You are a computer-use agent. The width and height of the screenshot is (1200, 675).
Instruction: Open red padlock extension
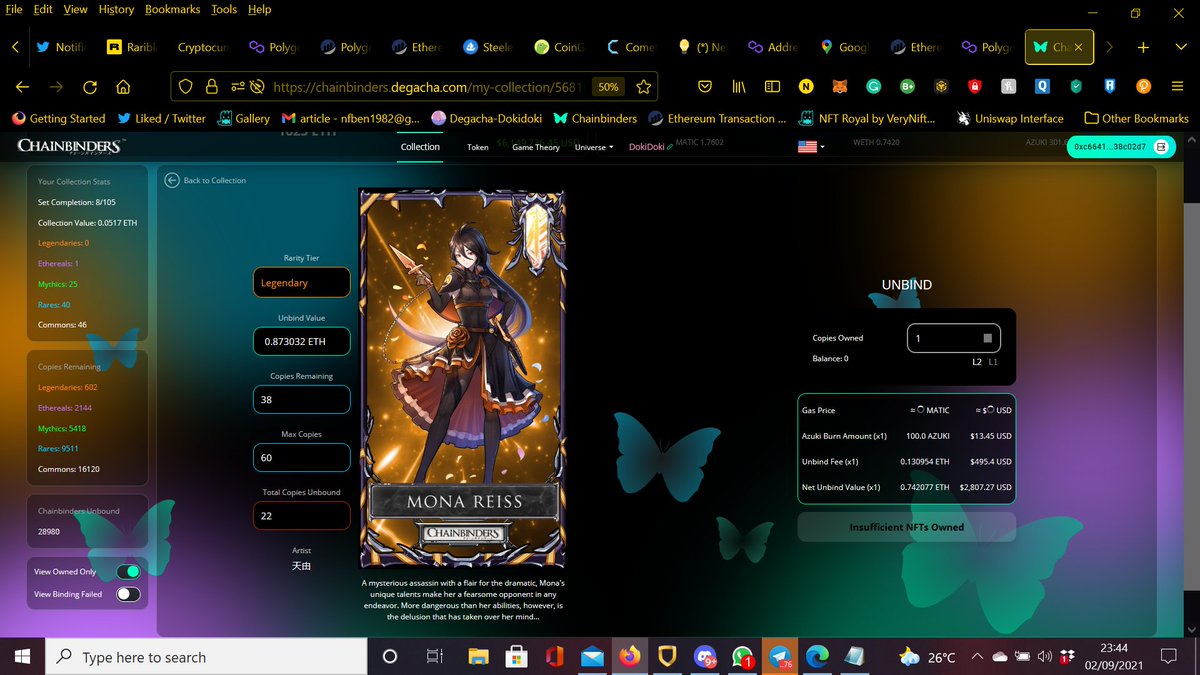[x=976, y=87]
